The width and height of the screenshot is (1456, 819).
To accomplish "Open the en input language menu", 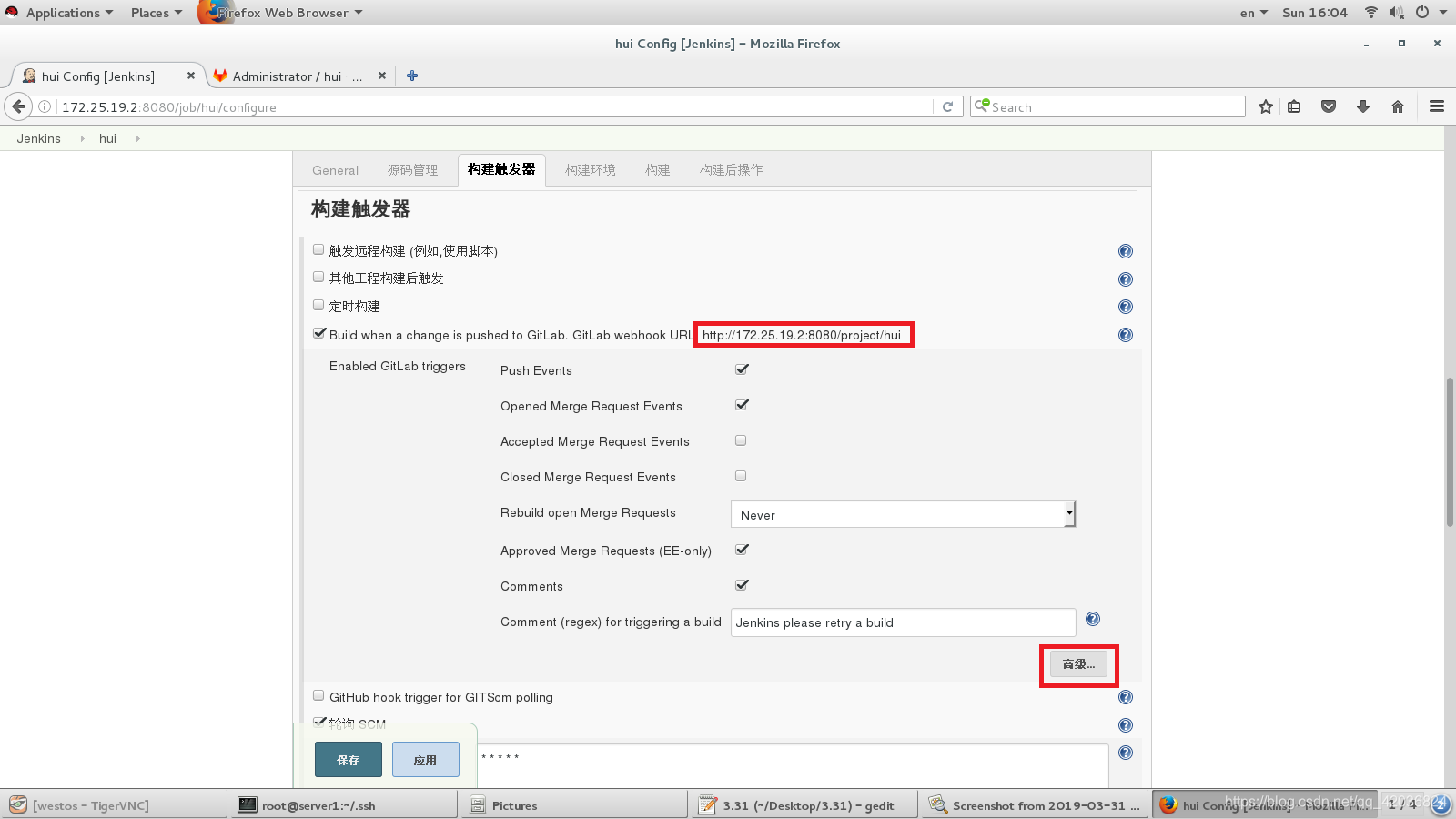I will tap(1253, 13).
